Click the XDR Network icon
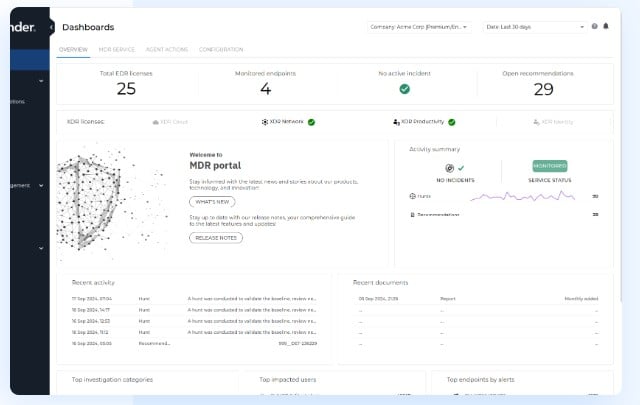Viewport: 640px width, 405px height. pos(265,122)
